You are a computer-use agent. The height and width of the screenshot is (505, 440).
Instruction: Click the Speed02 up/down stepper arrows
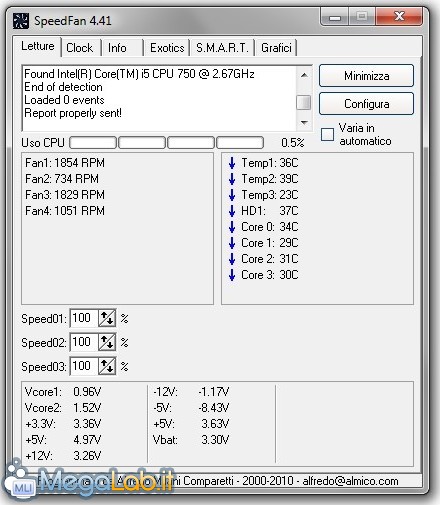(x=107, y=342)
